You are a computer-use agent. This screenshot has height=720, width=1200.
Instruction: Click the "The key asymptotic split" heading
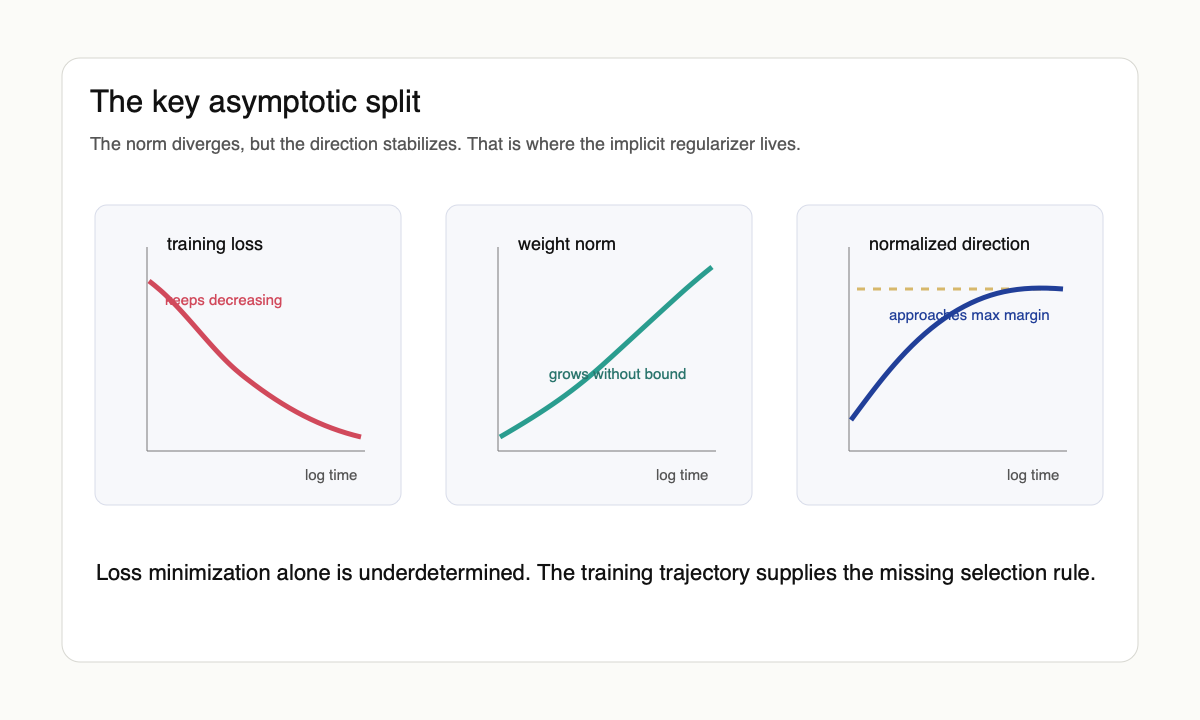click(x=255, y=102)
